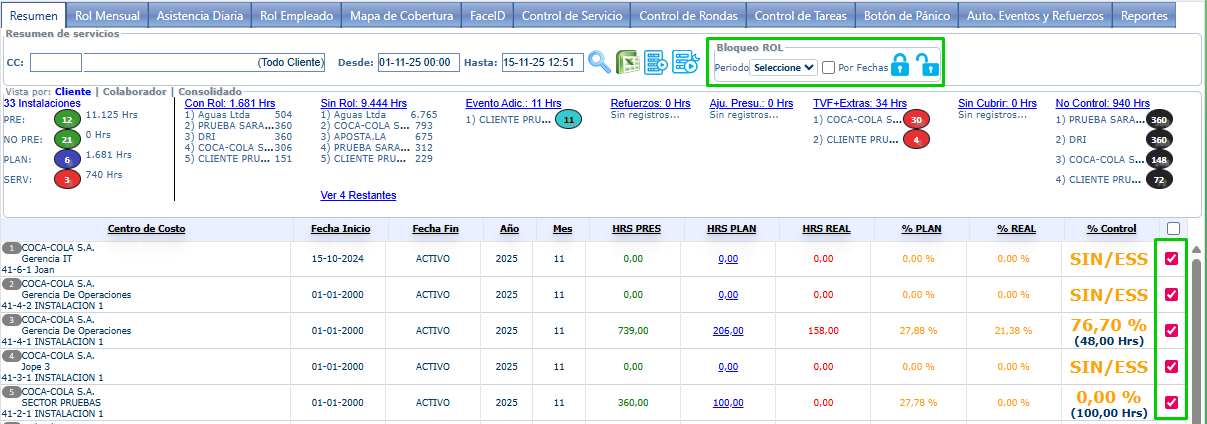
Task: Click the Desde date input field
Action: pos(418,63)
